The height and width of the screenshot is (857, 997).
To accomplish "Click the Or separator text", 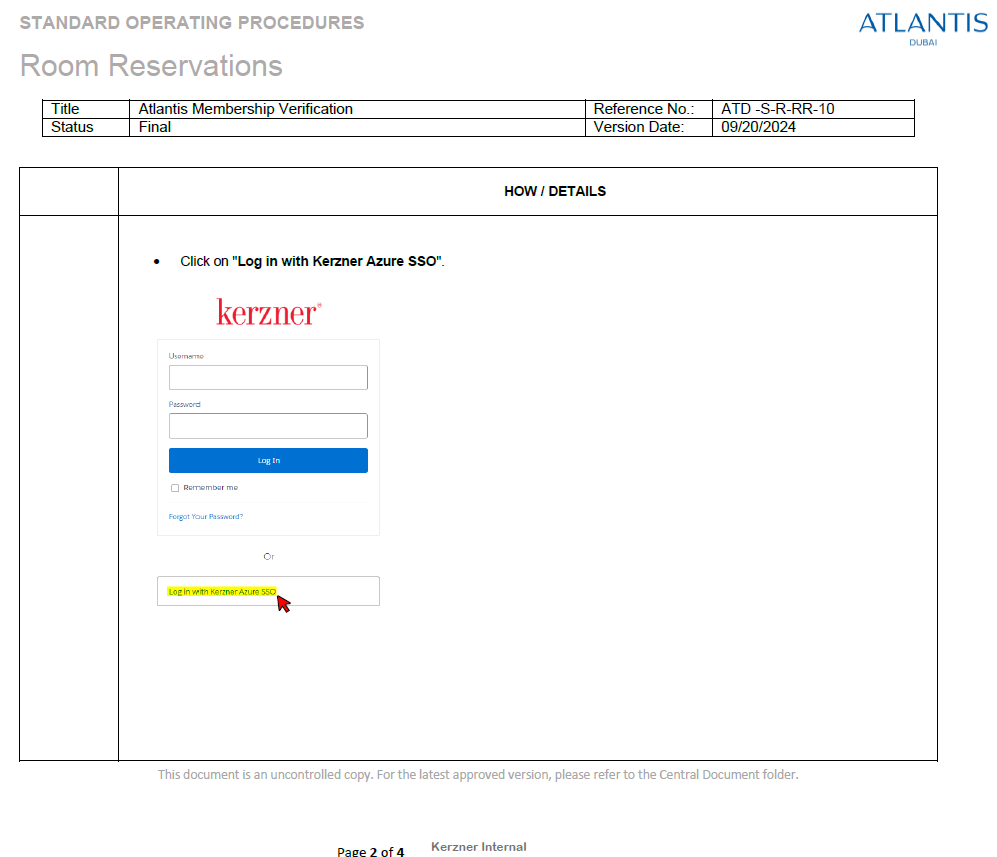I will pyautogui.click(x=268, y=556).
